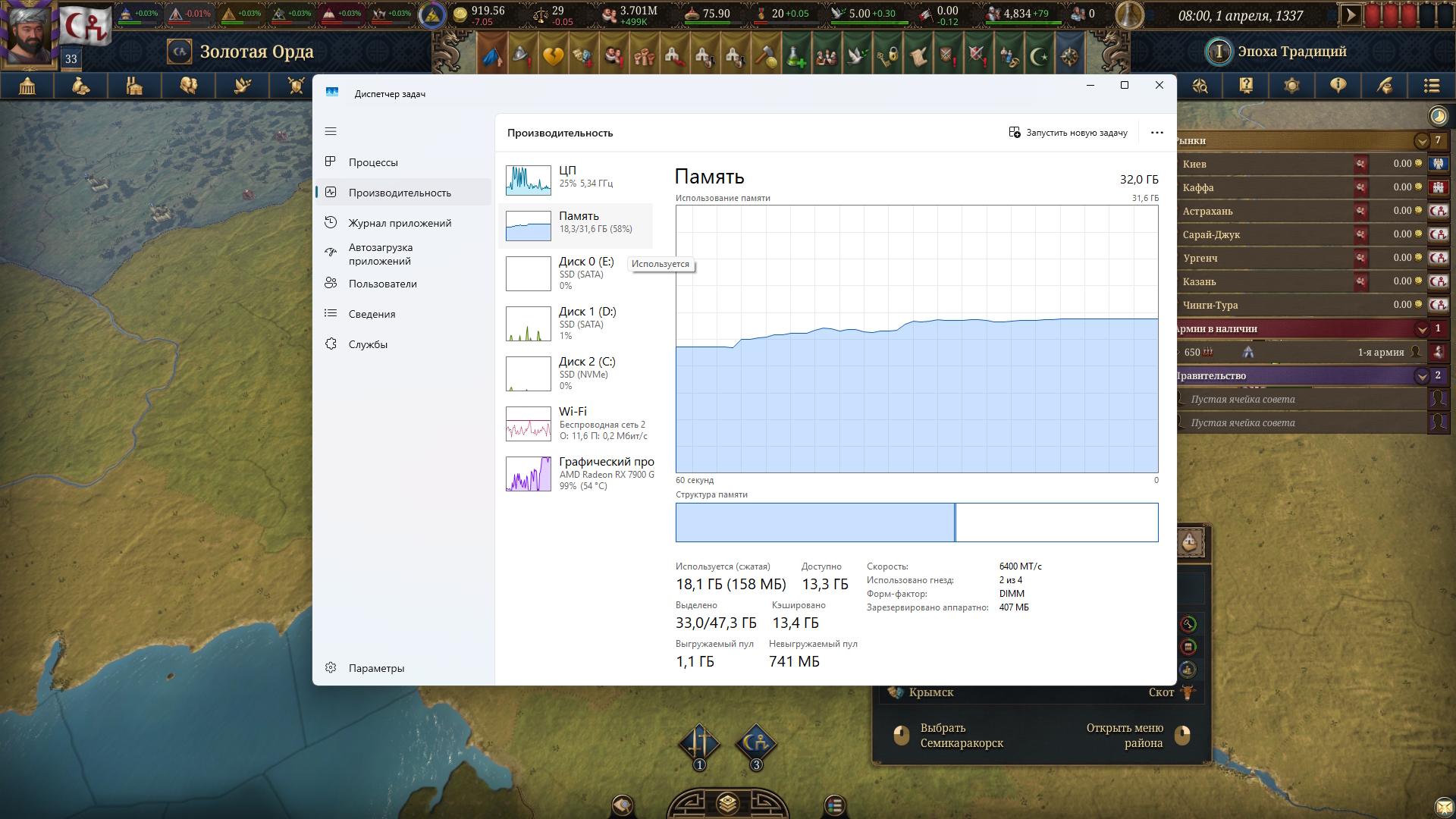
Task: Open the quill and inkwell icon
Action: click(x=1385, y=86)
